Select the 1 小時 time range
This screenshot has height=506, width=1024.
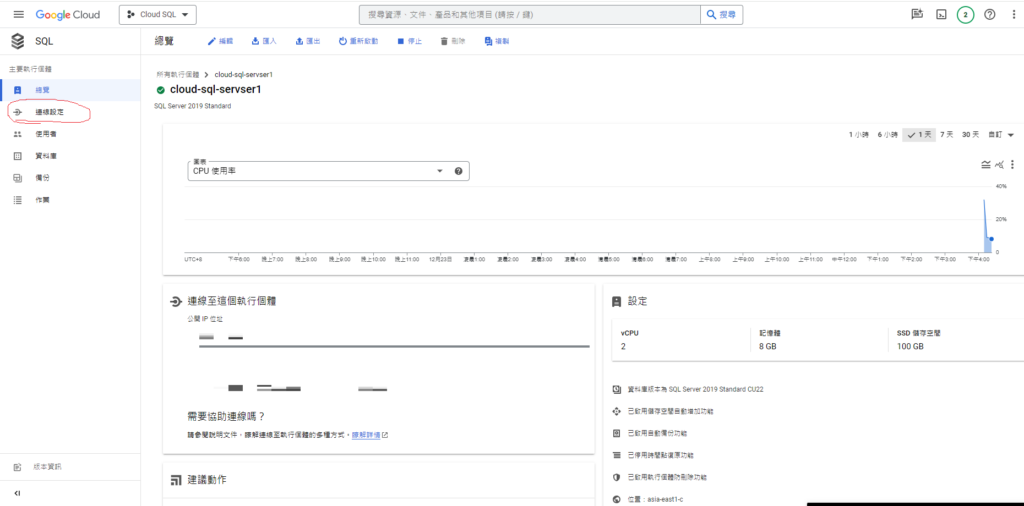click(x=859, y=135)
